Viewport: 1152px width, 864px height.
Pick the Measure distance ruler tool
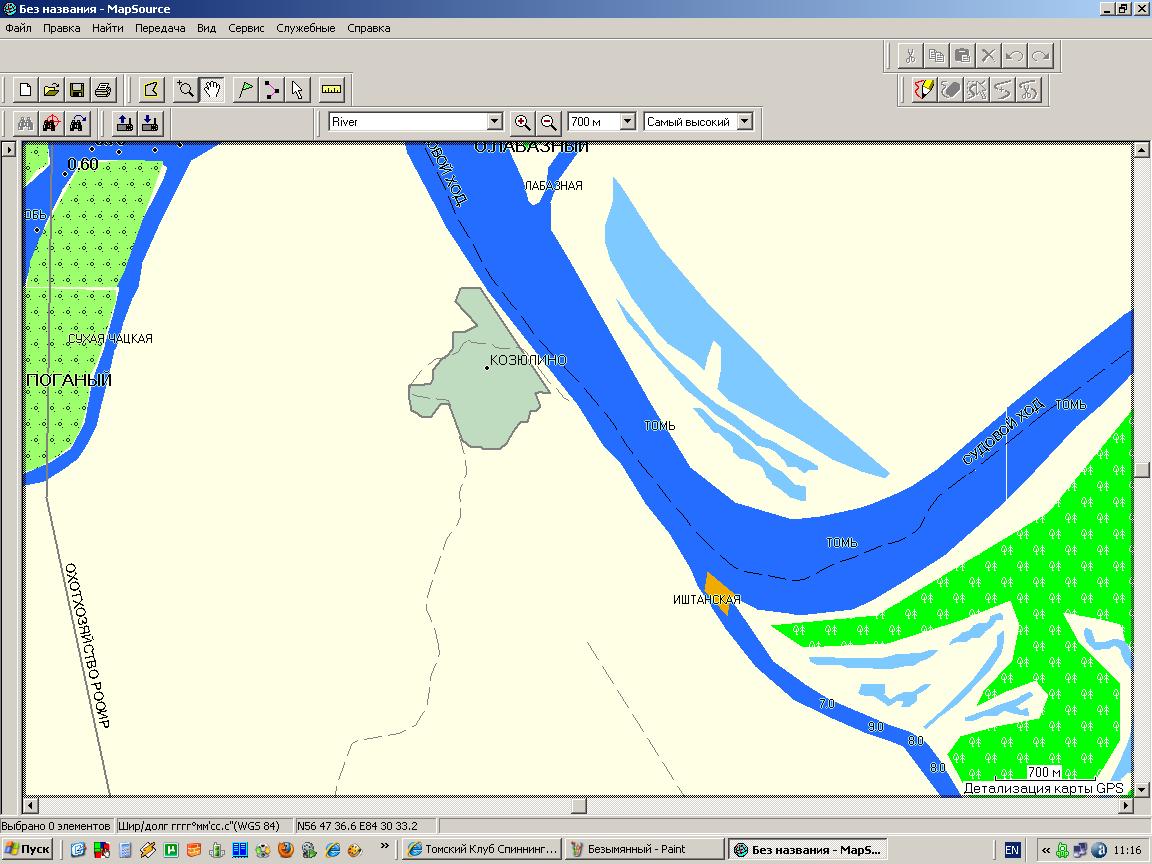tap(332, 90)
